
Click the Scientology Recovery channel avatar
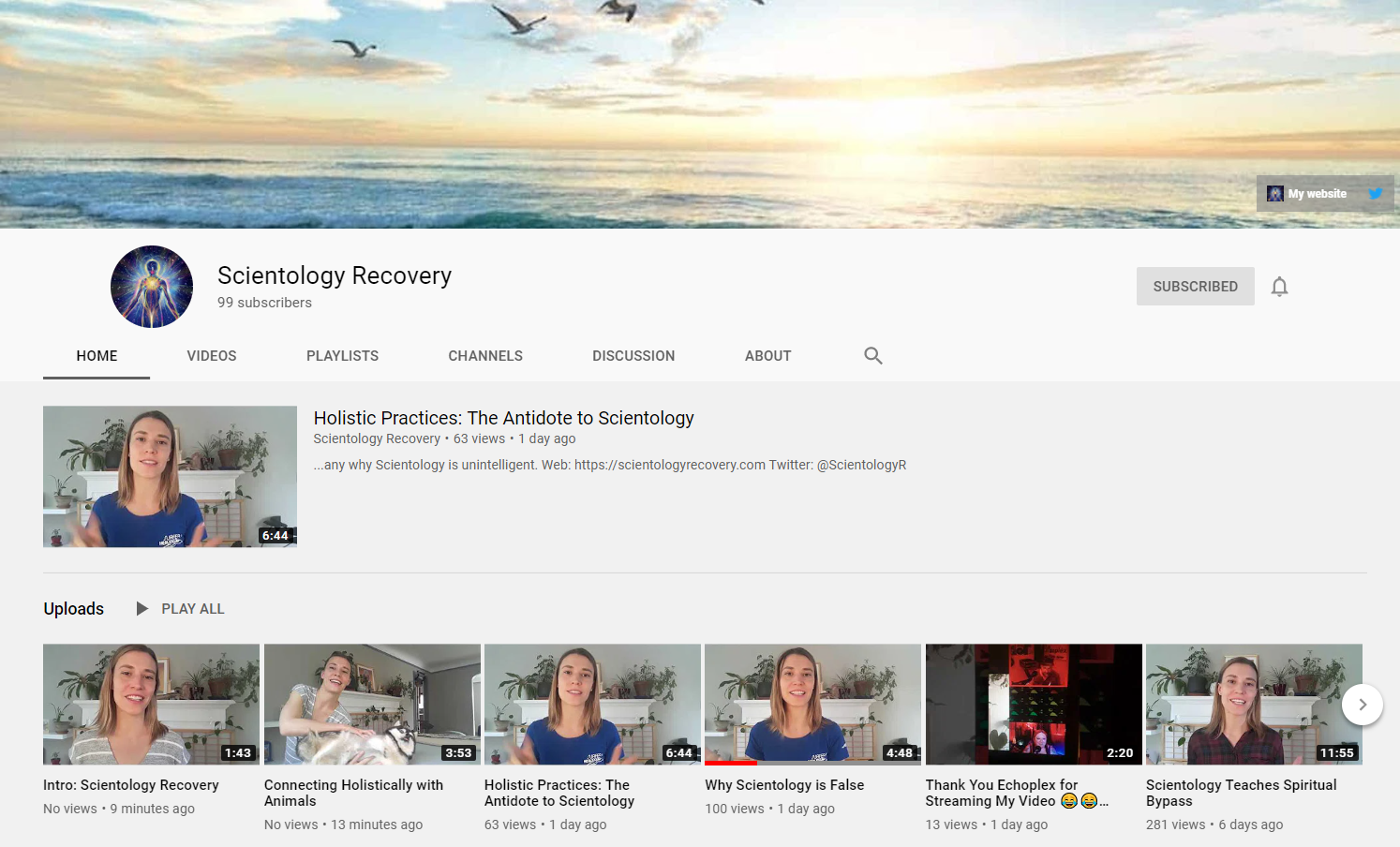tap(152, 287)
